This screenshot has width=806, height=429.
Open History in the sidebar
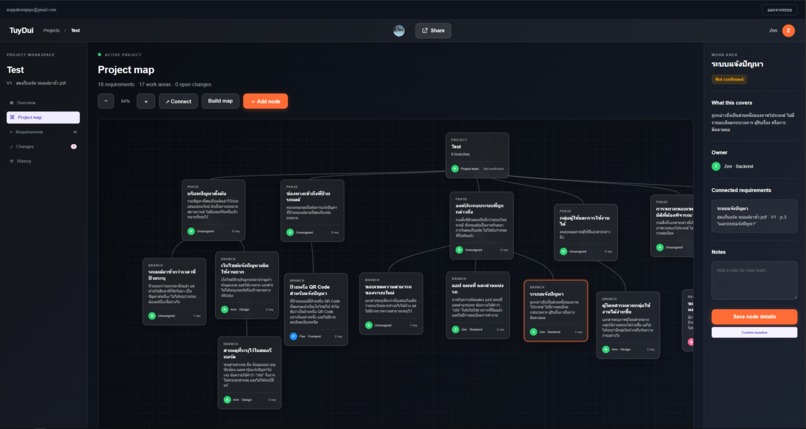point(43,161)
